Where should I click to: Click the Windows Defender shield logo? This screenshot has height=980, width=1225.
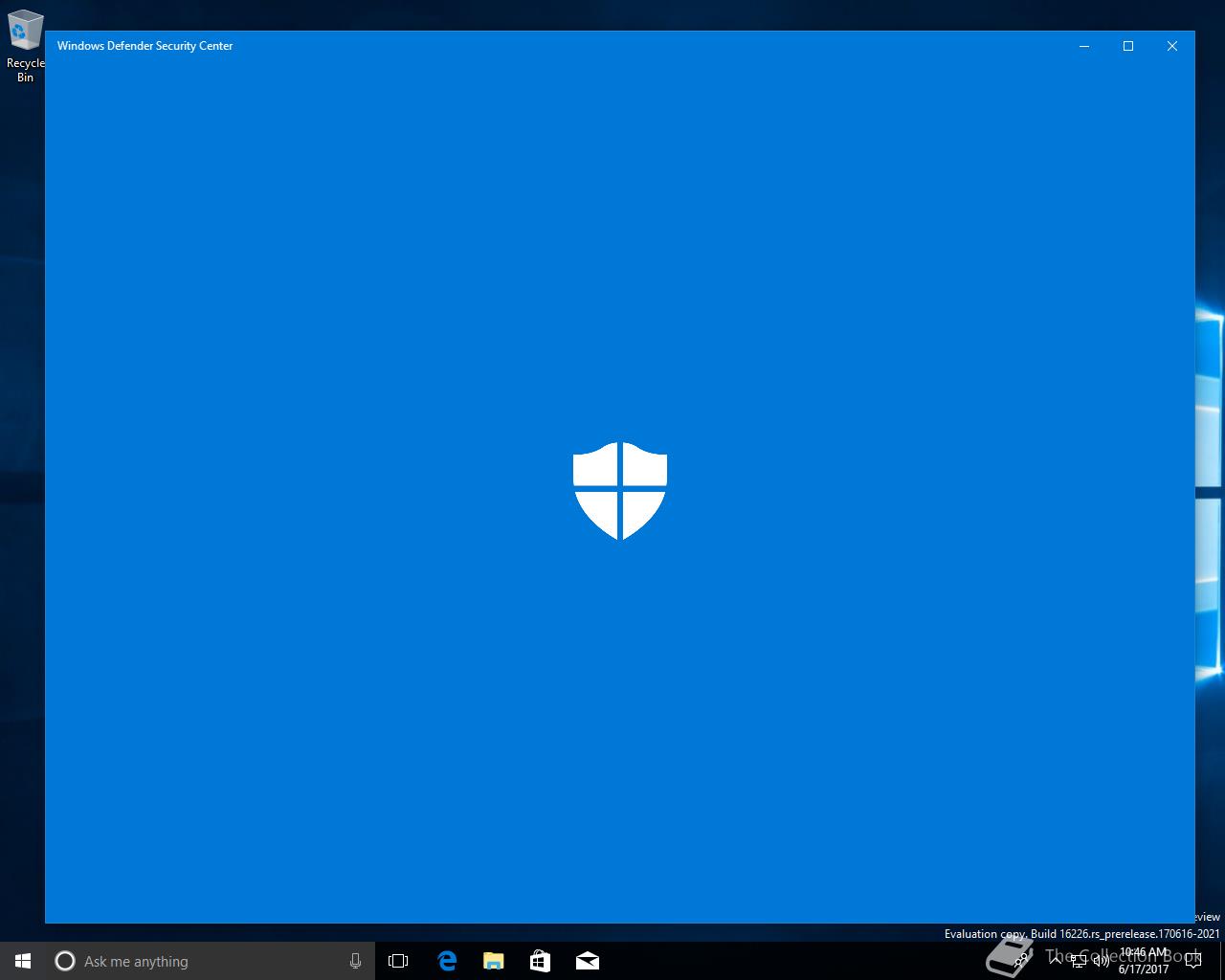tap(620, 491)
